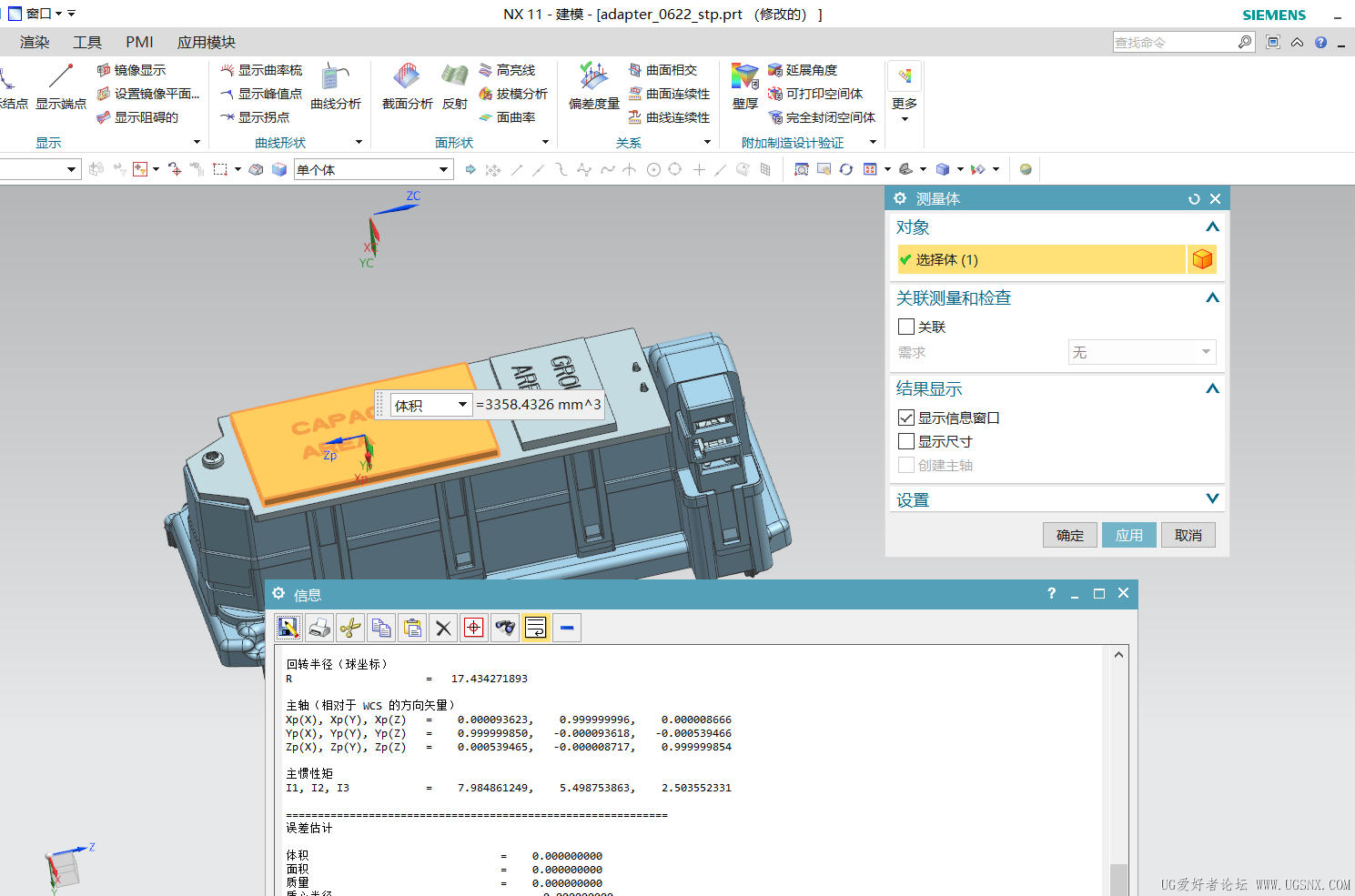Click the 镜像显示 mirror display tool
Viewport: 1355px width, 896px height.
click(131, 70)
